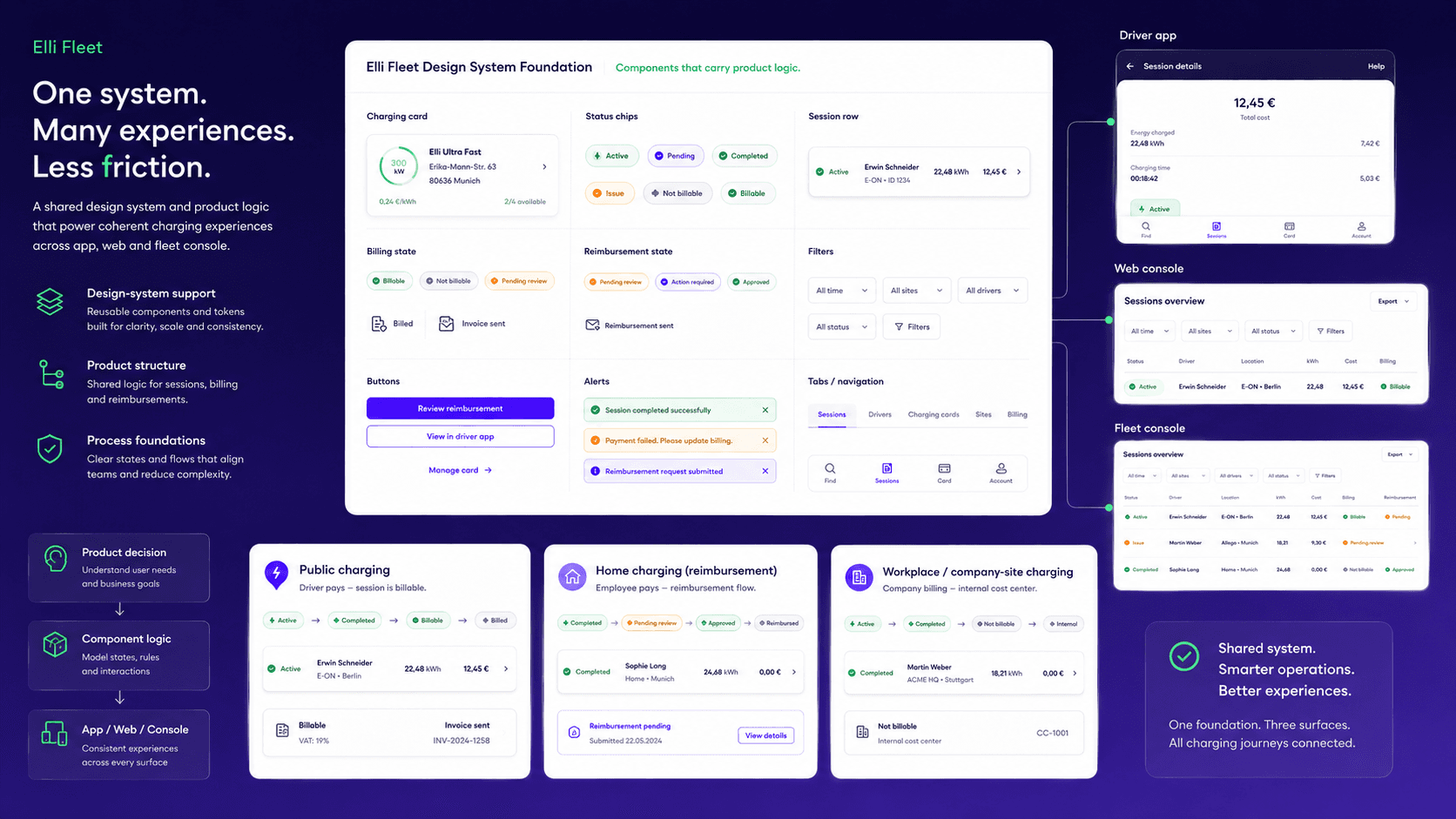Click the Product structure tree icon
1456x819 pixels.
click(x=51, y=374)
